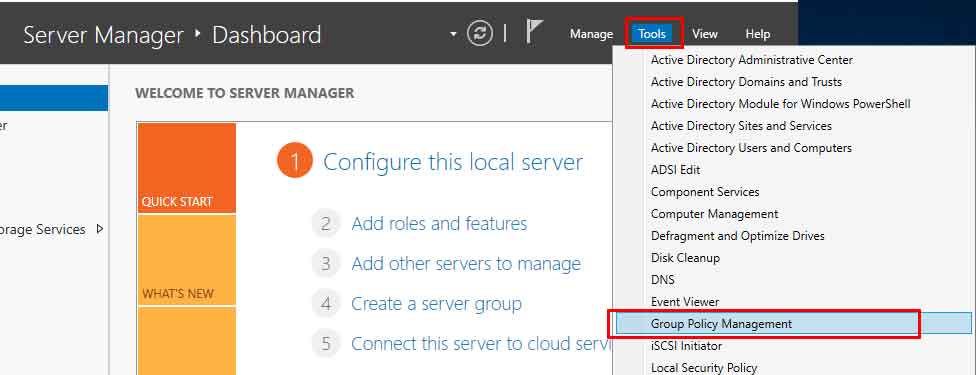
Task: Click Create a server group
Action: coord(436,304)
